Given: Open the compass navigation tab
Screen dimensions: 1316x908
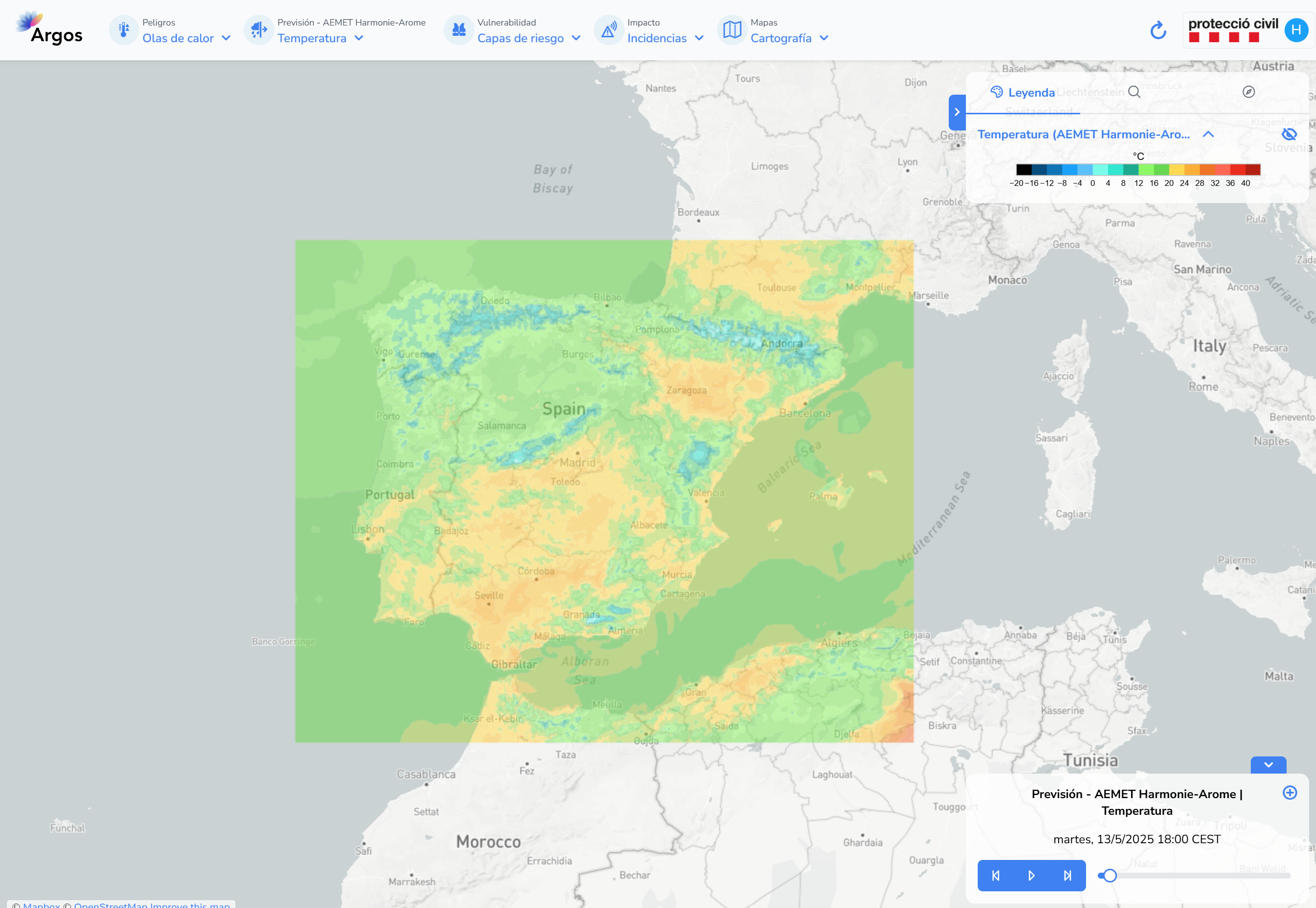Looking at the screenshot, I should point(1248,92).
